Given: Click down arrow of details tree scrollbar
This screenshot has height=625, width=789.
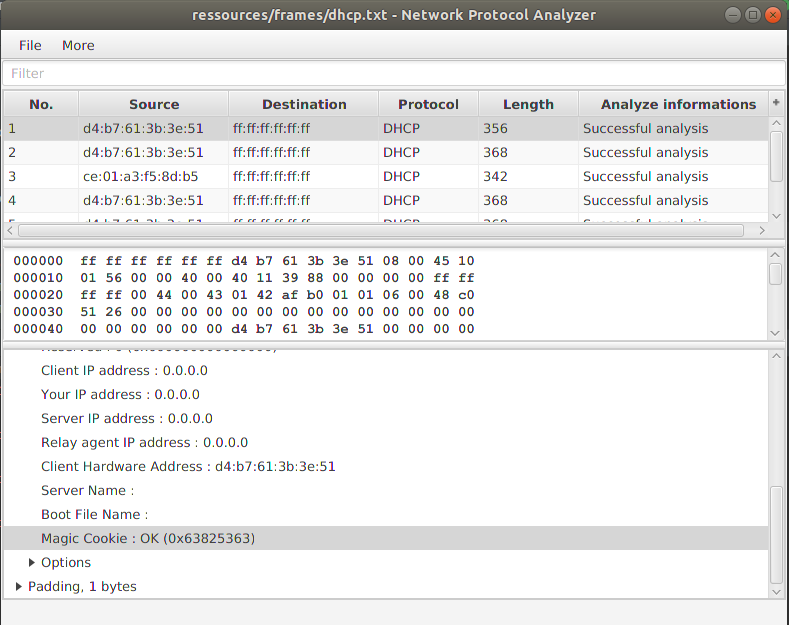Looking at the screenshot, I should pos(776,592).
